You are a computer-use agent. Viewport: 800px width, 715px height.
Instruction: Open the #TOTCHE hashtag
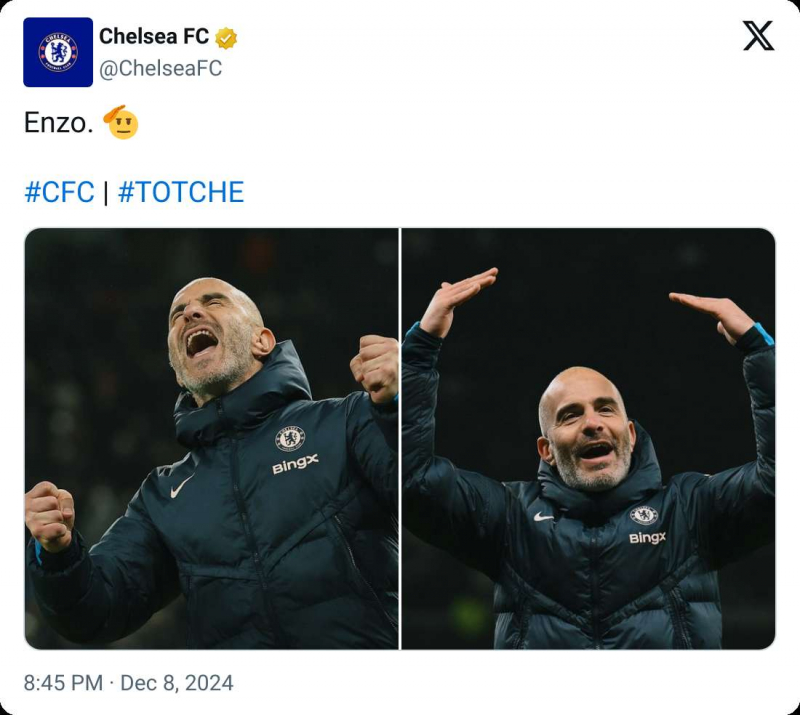click(181, 192)
